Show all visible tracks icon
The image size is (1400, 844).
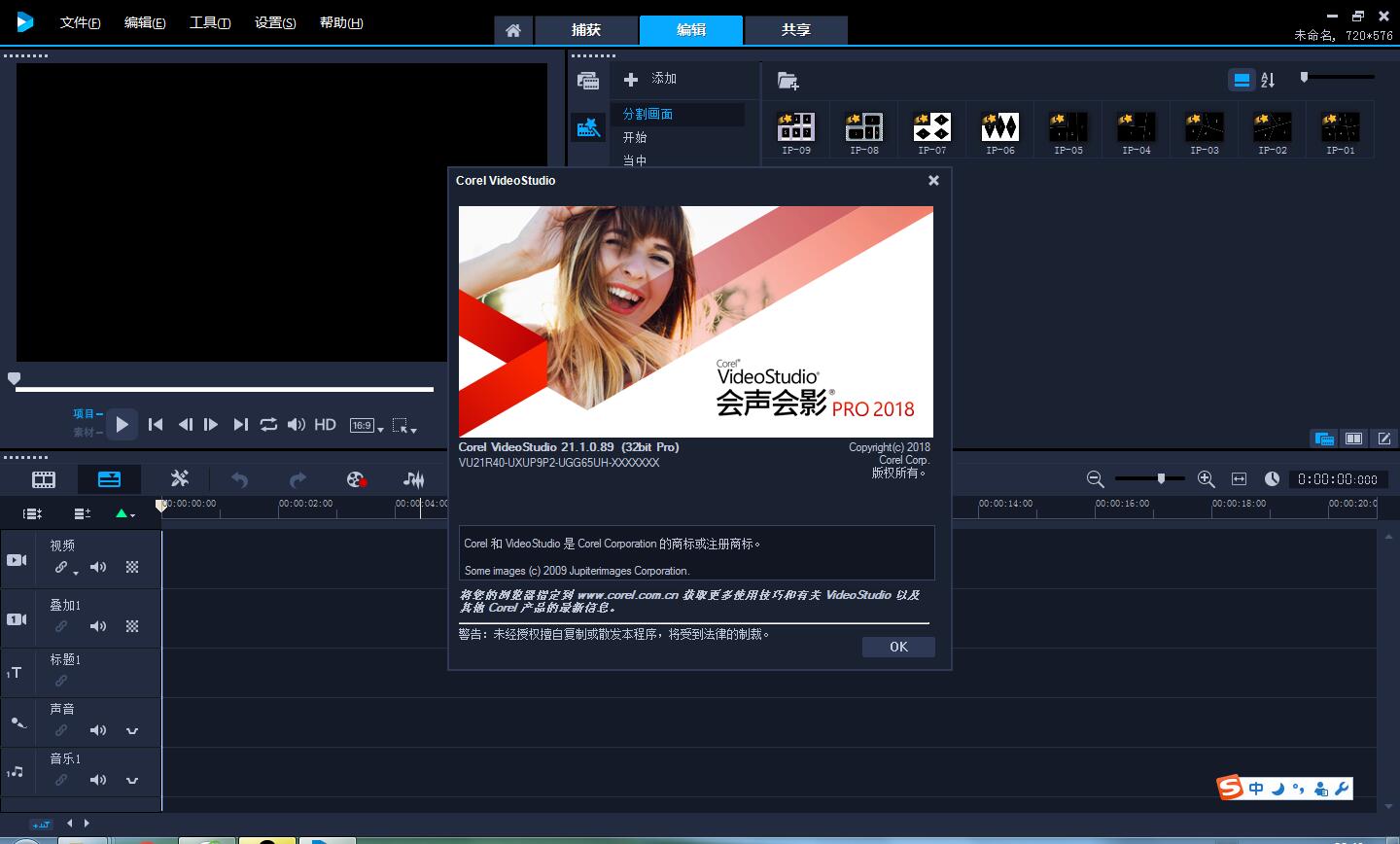point(32,513)
